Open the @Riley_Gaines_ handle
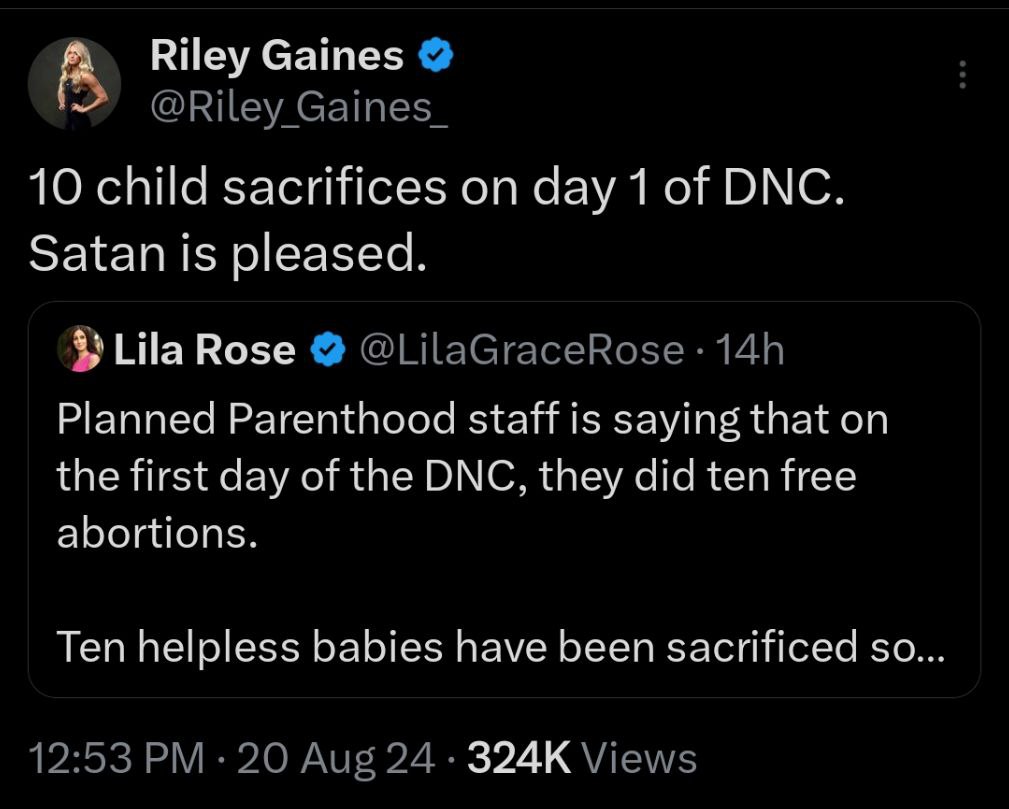1009x809 pixels. point(299,107)
